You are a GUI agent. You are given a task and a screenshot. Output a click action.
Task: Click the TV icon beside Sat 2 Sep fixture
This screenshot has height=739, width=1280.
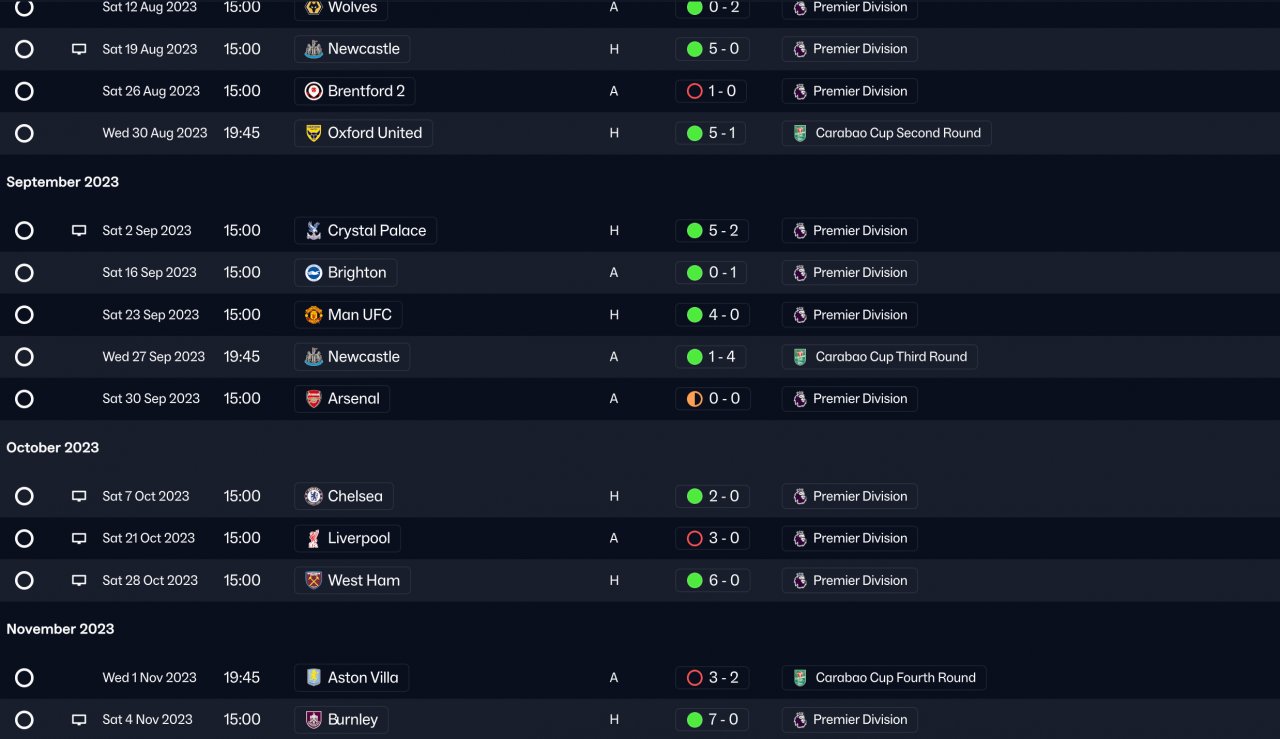[79, 231]
